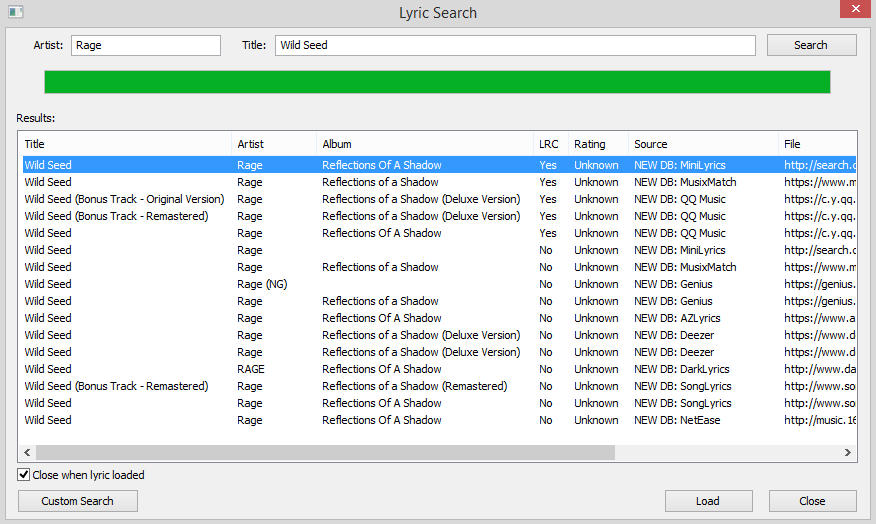Focus the Artist input field
The width and height of the screenshot is (876, 524).
145,45
